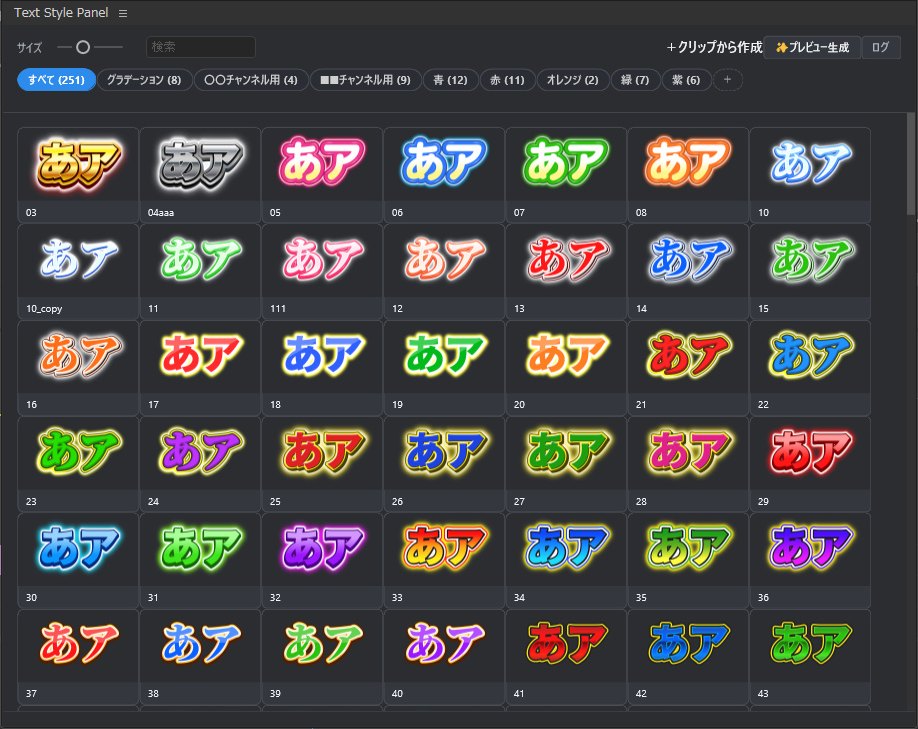Image resolution: width=918 pixels, height=729 pixels.
Task: Select purple style thumbnail 24
Action: [200, 464]
